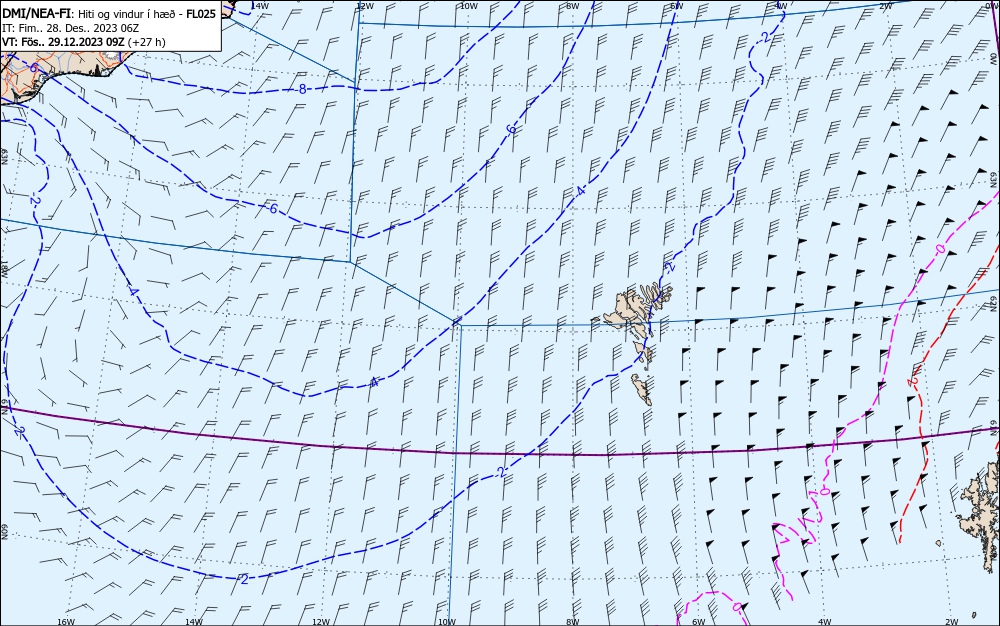Image resolution: width=1000 pixels, height=626 pixels.
Task: Click the '10W' label on the bottom axis
Action: (x=447, y=622)
